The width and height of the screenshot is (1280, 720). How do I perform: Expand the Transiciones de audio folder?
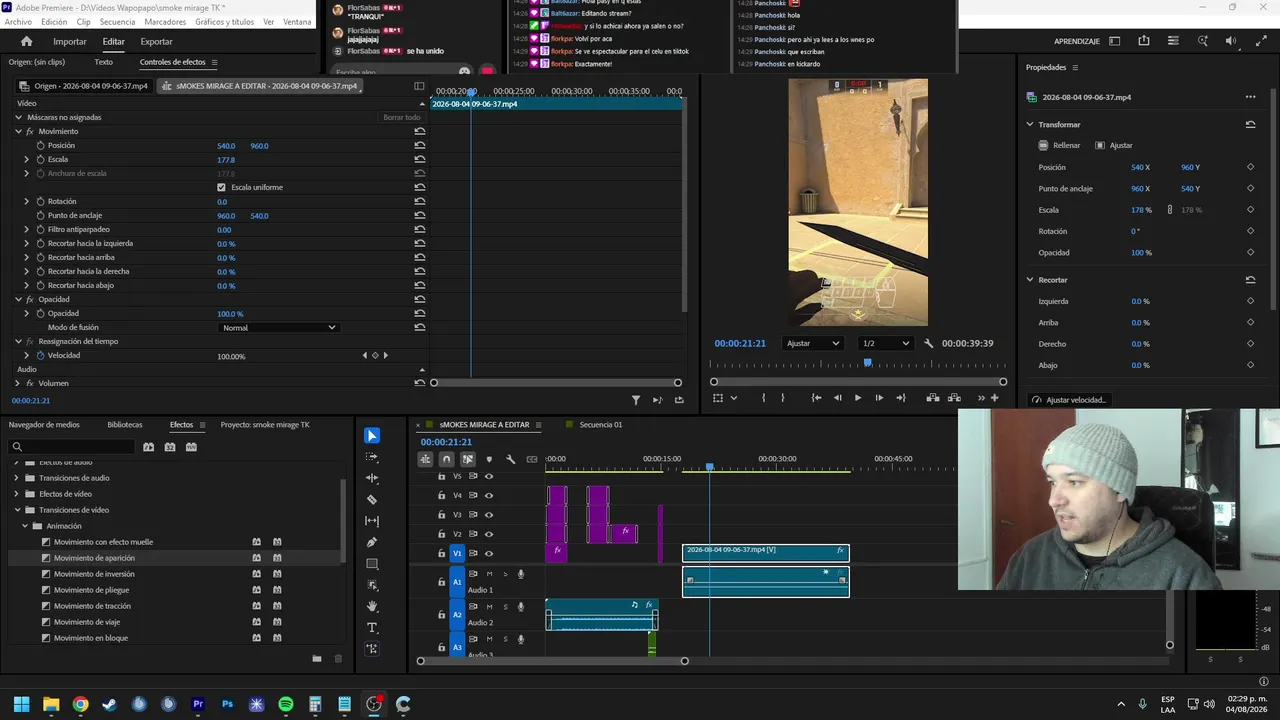16,478
